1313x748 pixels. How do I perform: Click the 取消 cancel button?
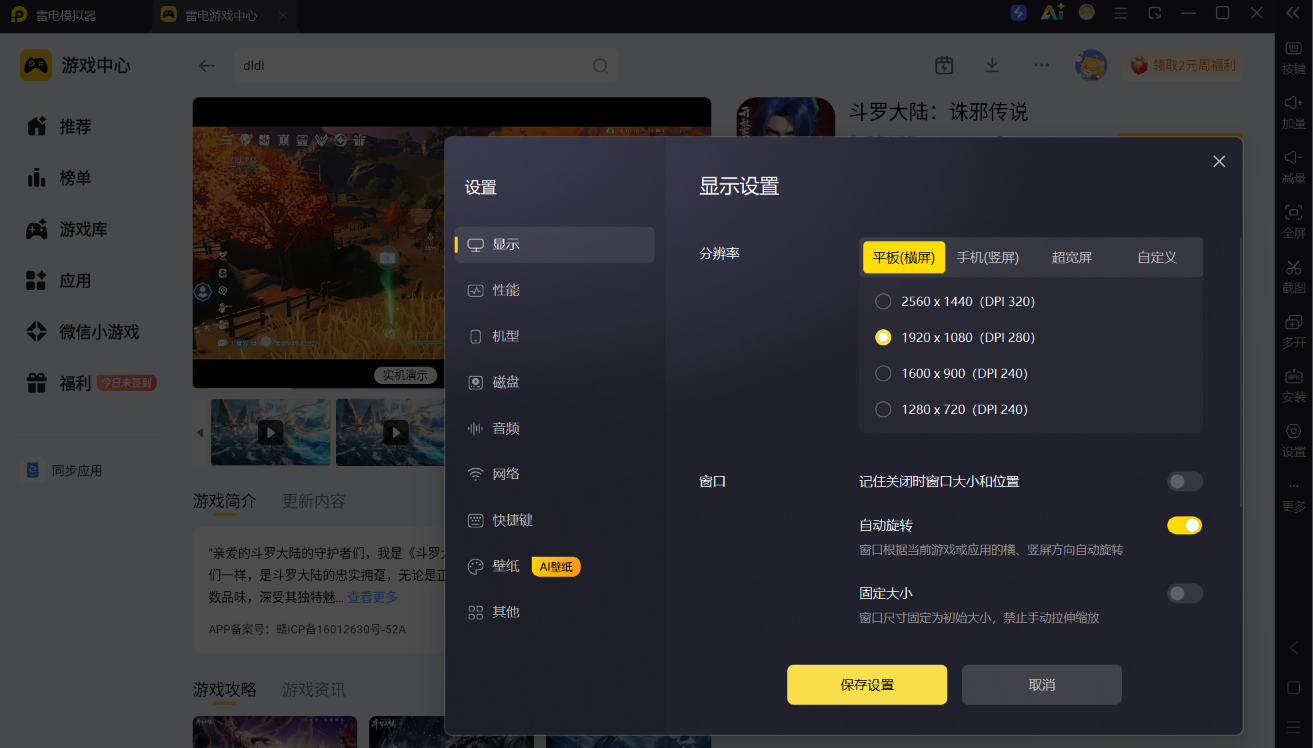pyautogui.click(x=1042, y=685)
